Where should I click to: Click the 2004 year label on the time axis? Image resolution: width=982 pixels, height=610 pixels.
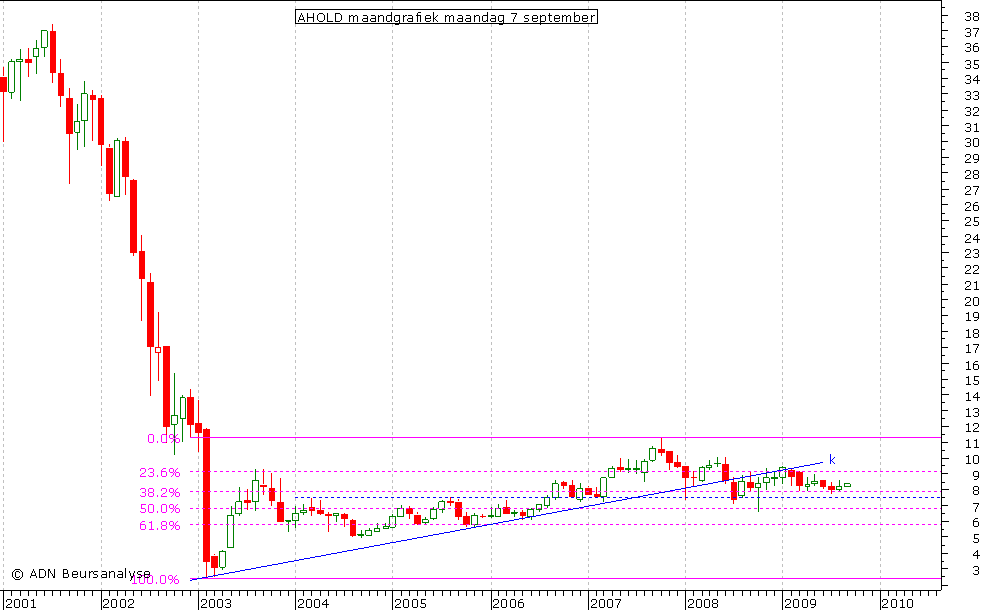pyautogui.click(x=313, y=603)
